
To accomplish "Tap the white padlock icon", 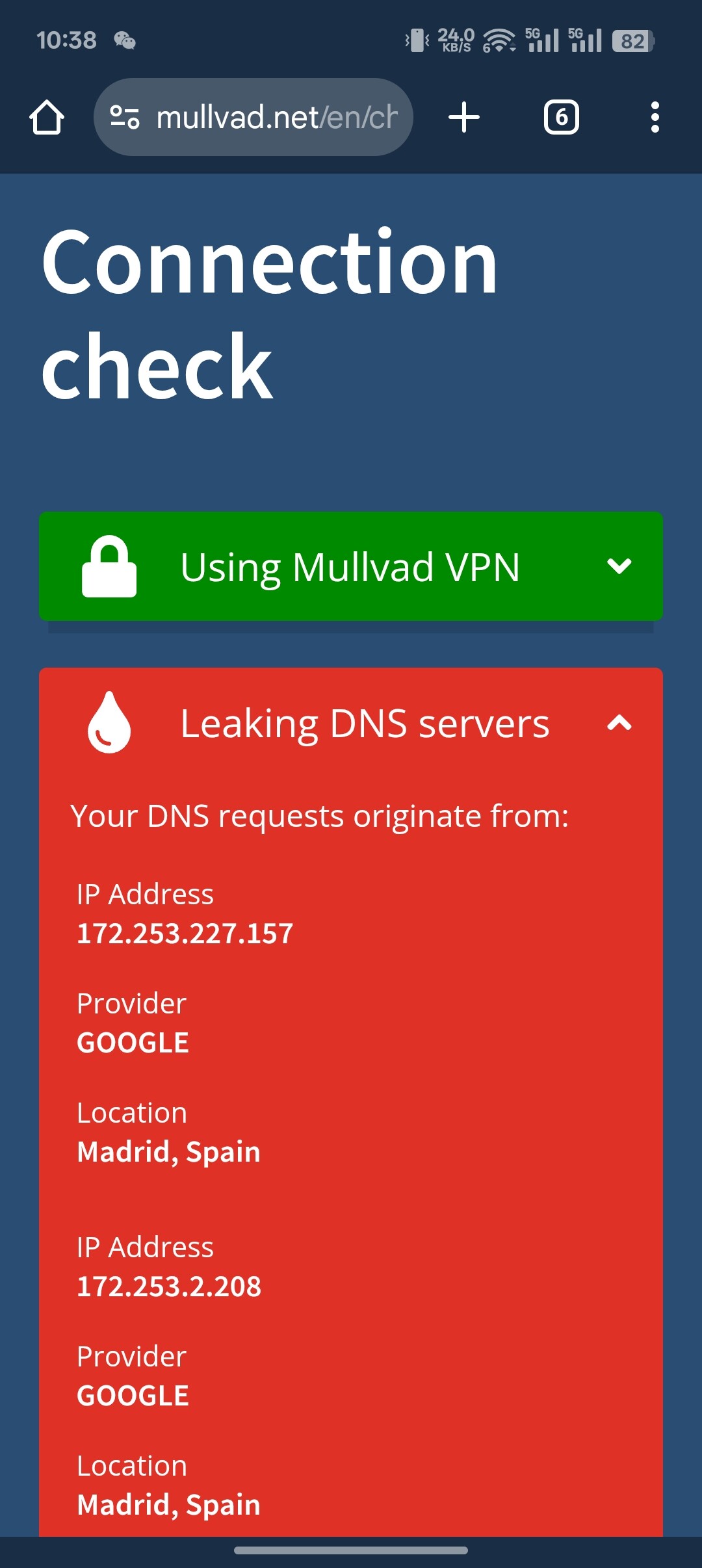I will click(109, 566).
